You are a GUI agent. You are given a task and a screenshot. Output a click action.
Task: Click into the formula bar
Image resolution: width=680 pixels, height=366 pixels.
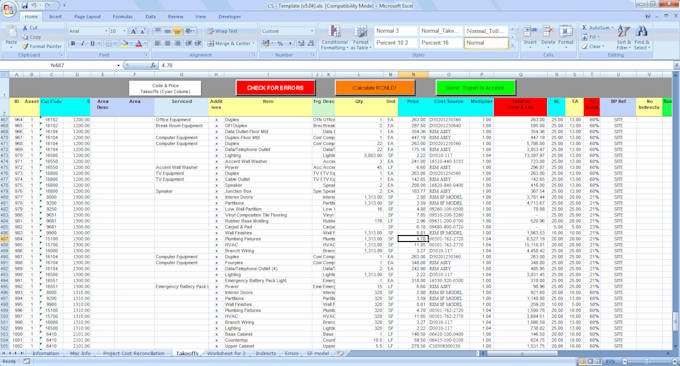pos(415,65)
